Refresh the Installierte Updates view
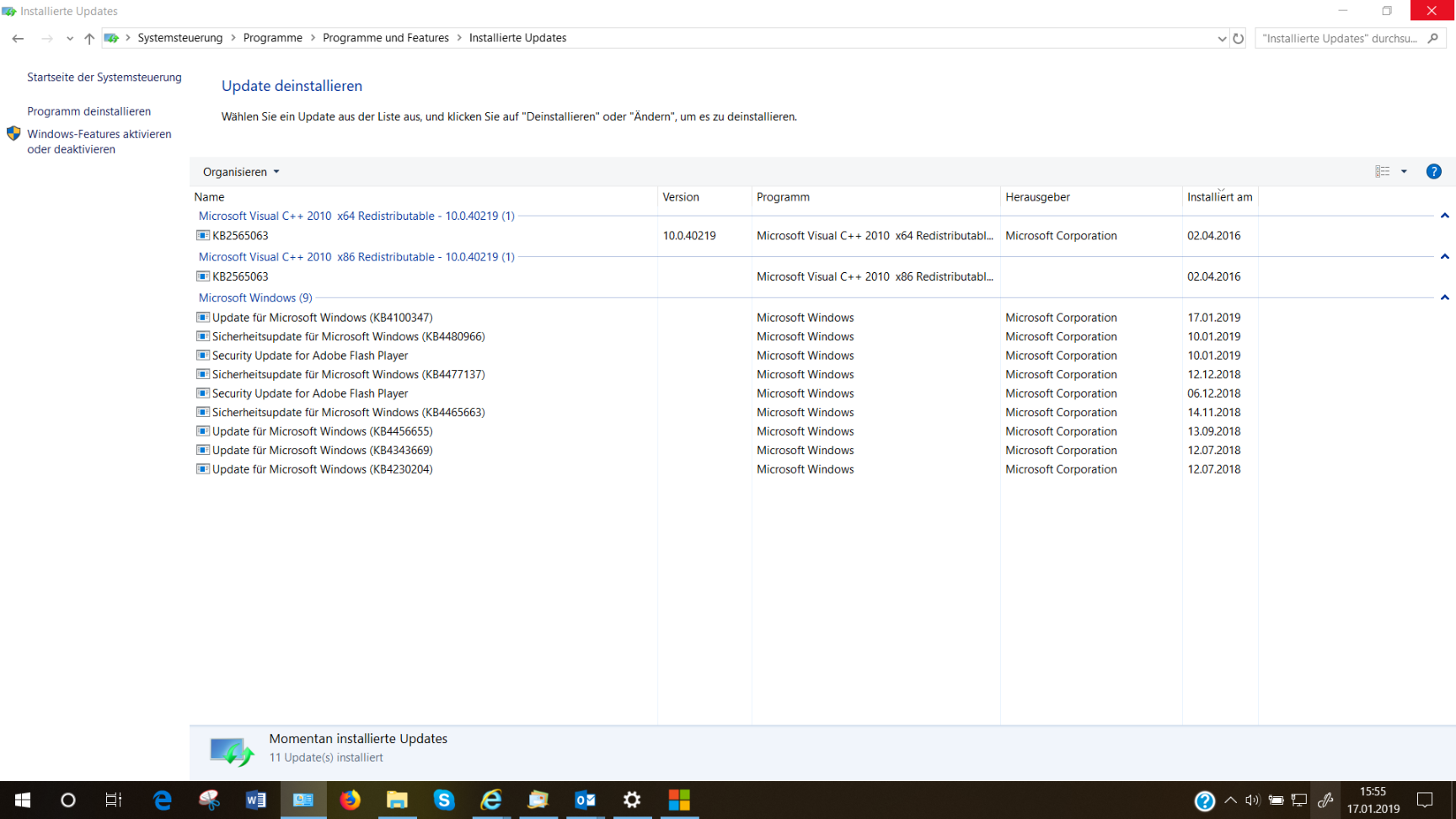The height and width of the screenshot is (819, 1456). (x=1238, y=38)
